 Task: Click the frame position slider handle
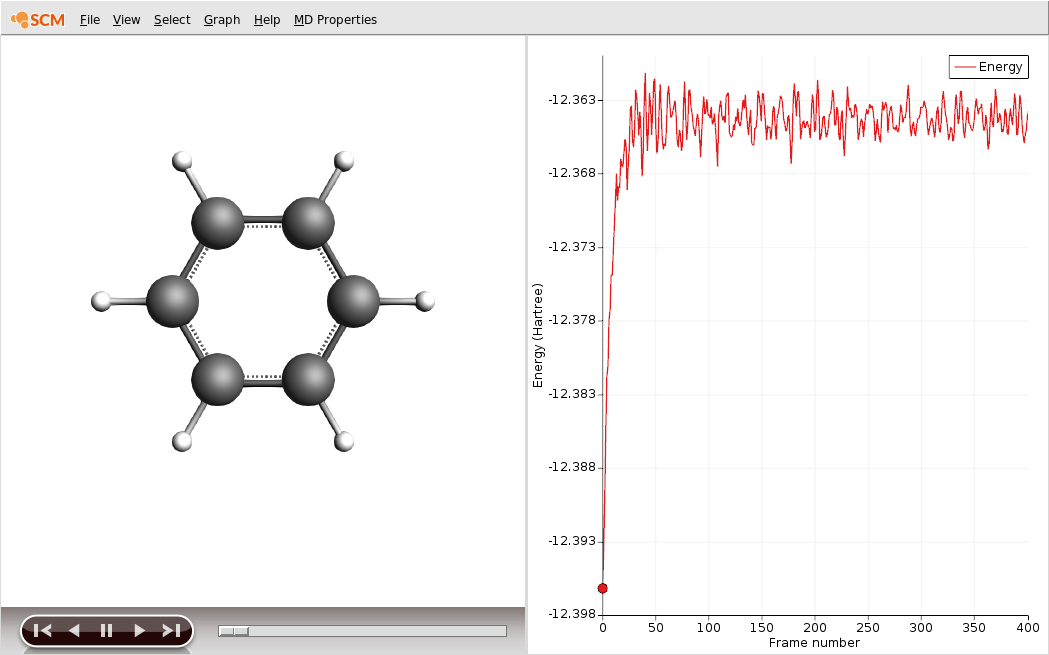pyautogui.click(x=234, y=631)
